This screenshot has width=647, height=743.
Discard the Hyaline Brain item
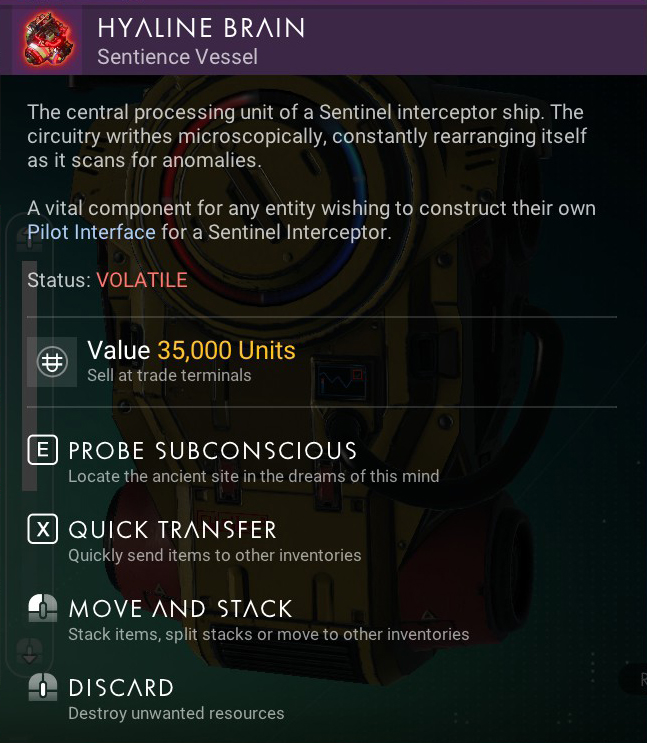coord(121,688)
